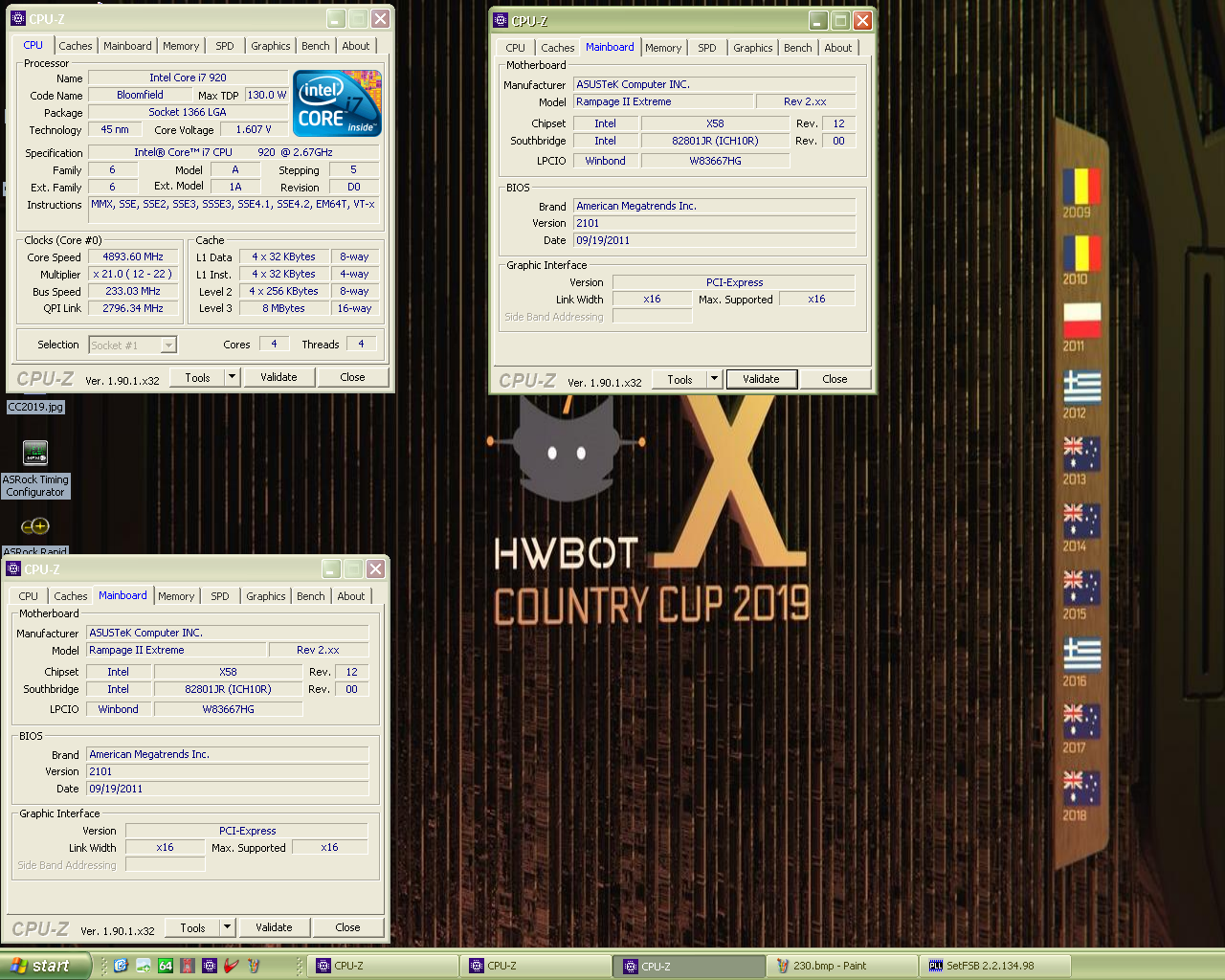This screenshot has width=1225, height=980.
Task: Open Bench tab in bottom-left CPU-Z window
Action: [x=311, y=596]
